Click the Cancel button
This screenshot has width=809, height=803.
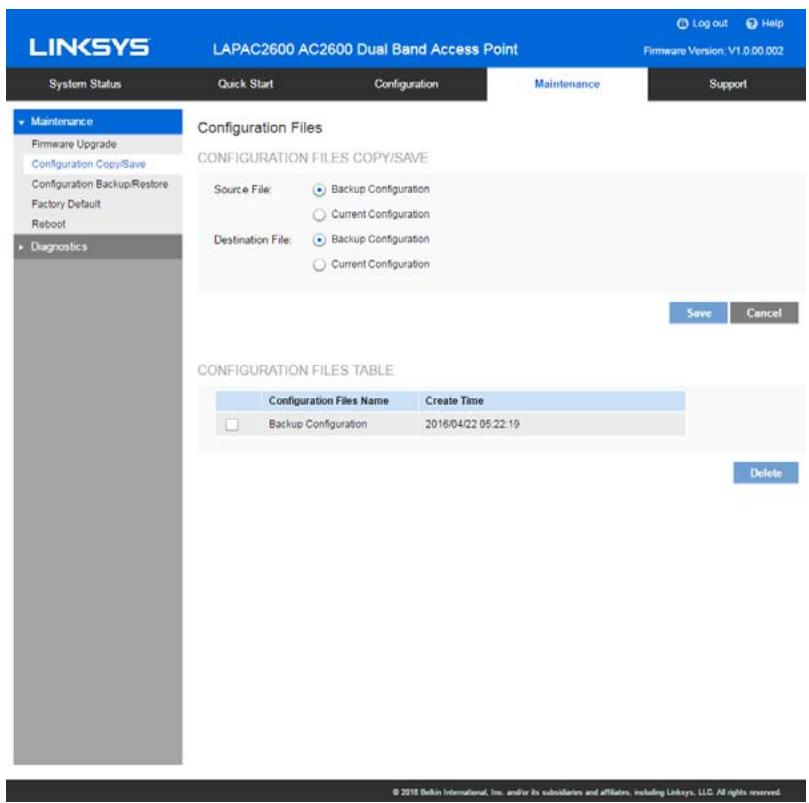[x=764, y=313]
